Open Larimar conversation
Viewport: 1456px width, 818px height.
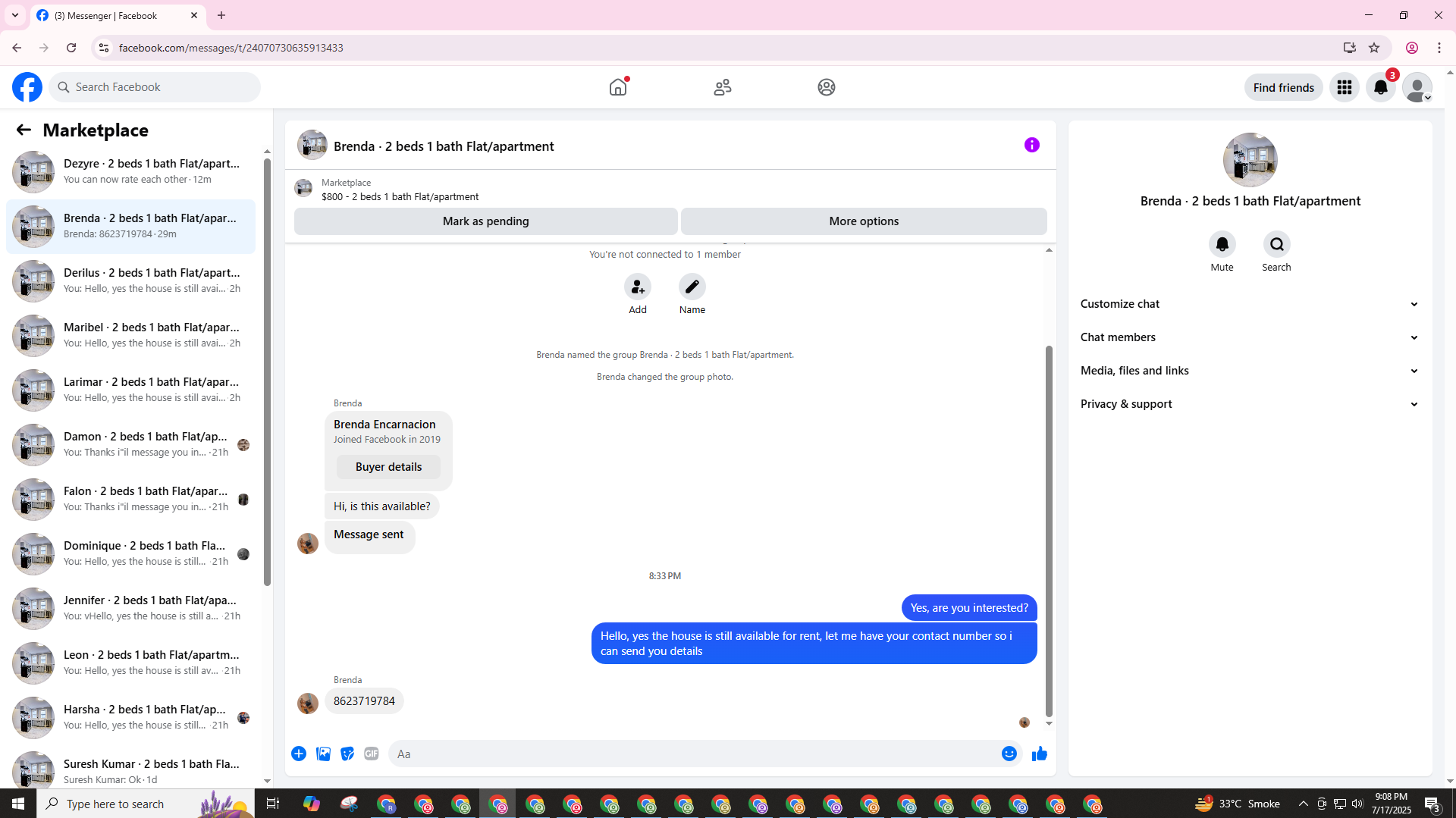tap(130, 390)
